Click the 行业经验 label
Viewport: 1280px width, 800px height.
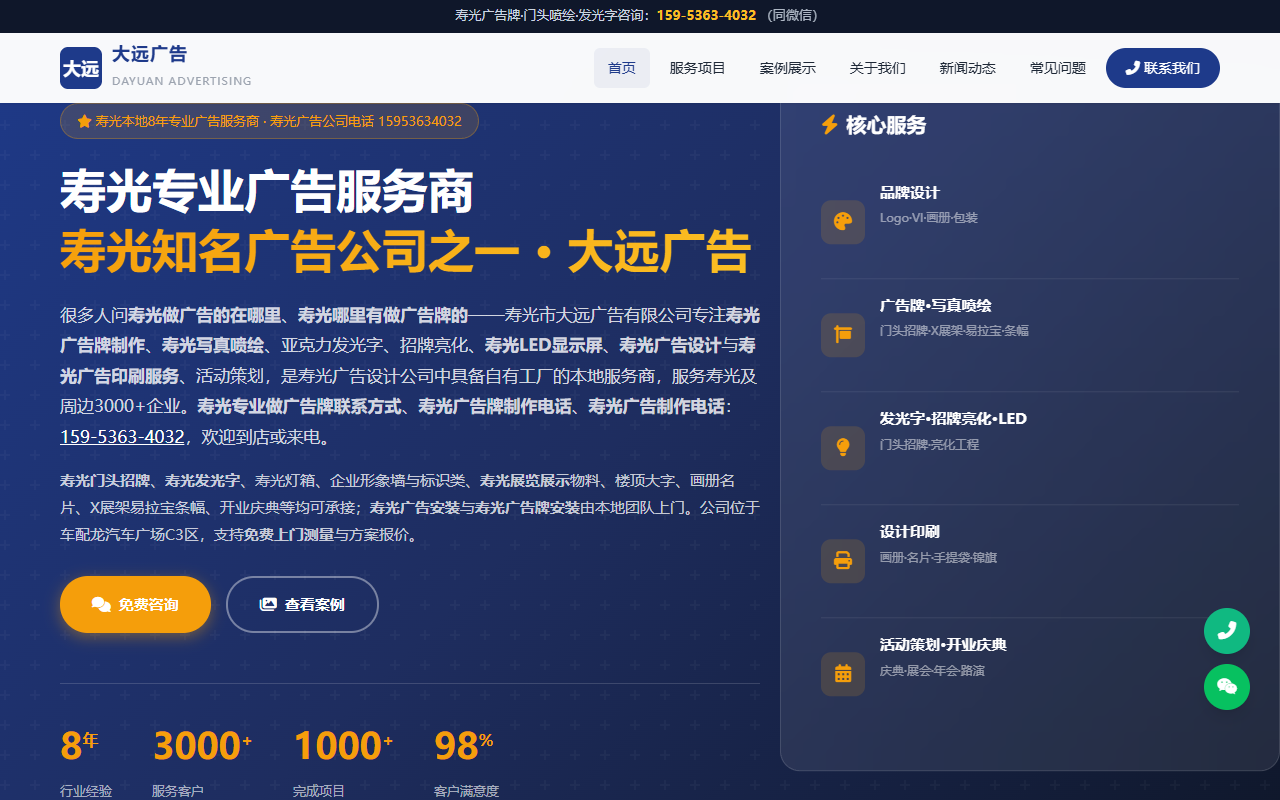click(86, 791)
